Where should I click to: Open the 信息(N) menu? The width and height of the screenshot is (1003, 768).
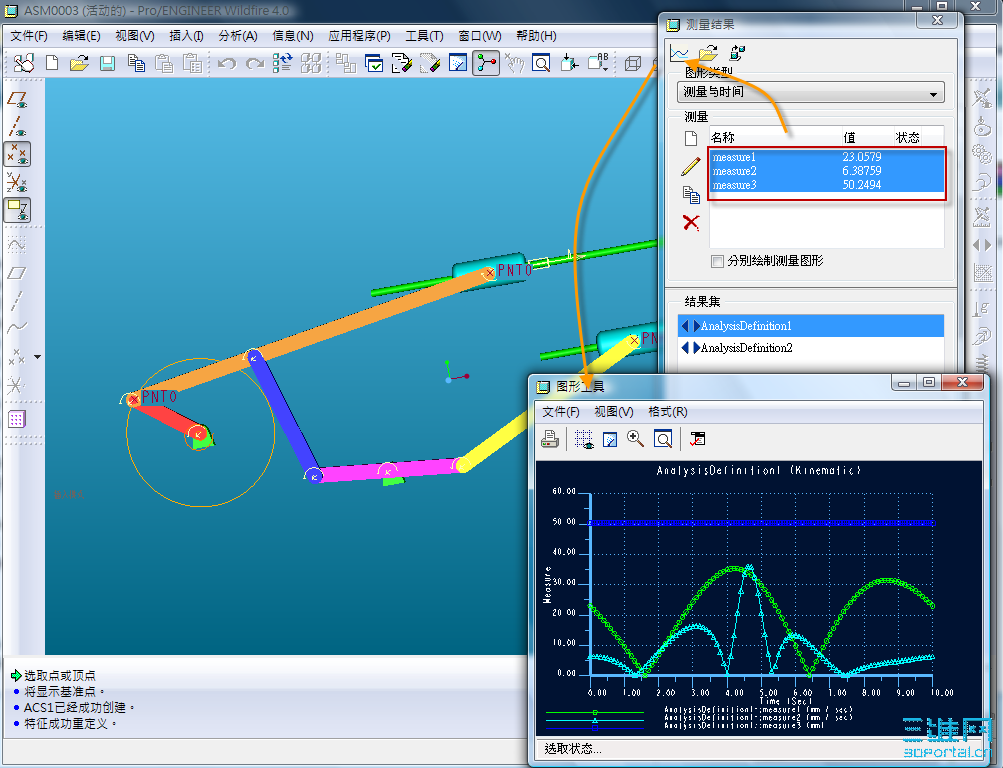293,36
